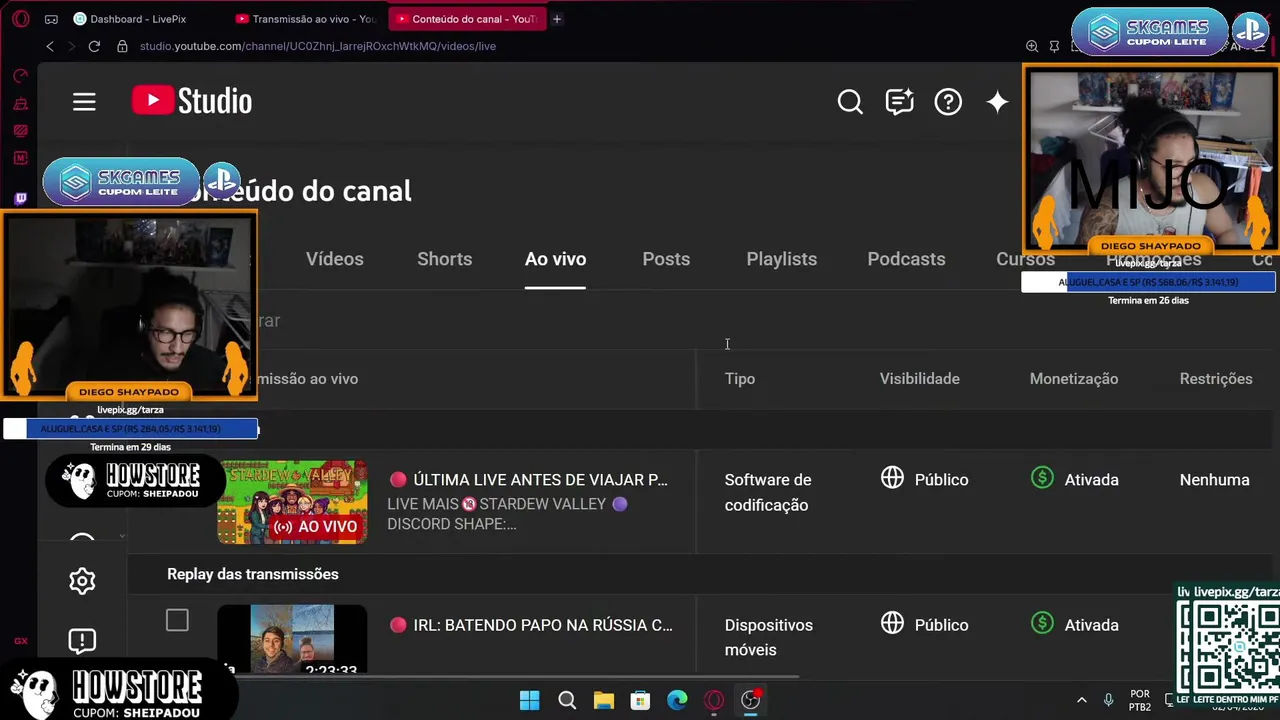Open GX Control speedometer in Opera sidebar
The image size is (1280, 720).
tap(20, 76)
